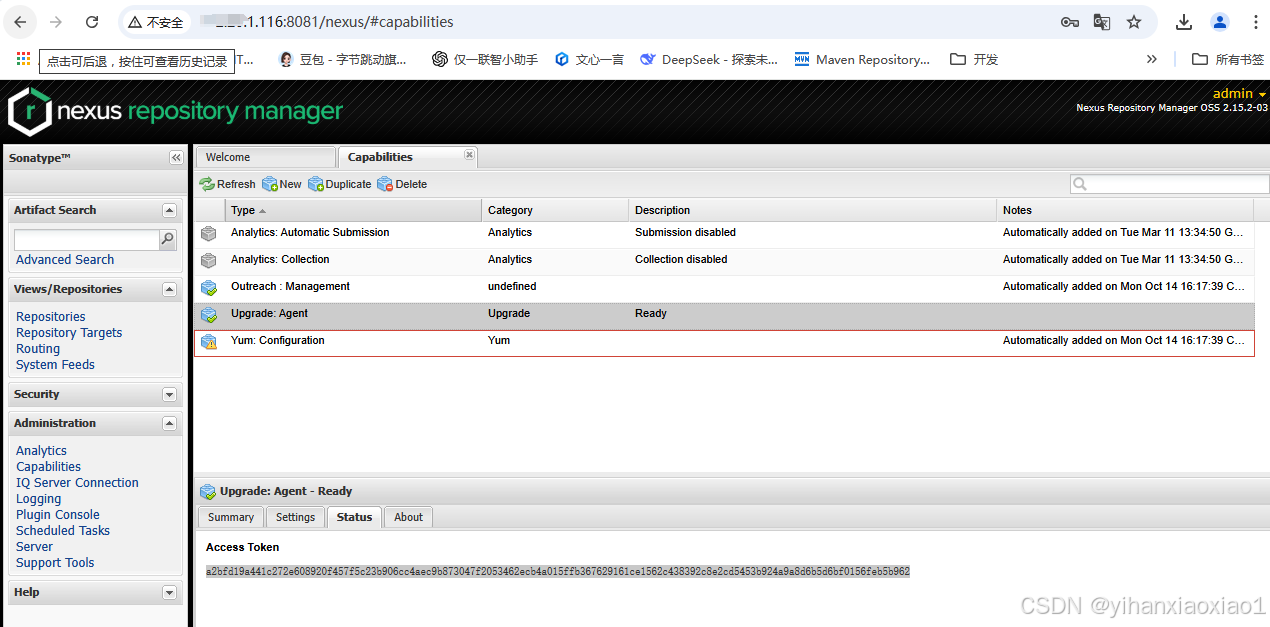Select the Status tab
Image resolution: width=1270 pixels, height=627 pixels.
pos(354,517)
